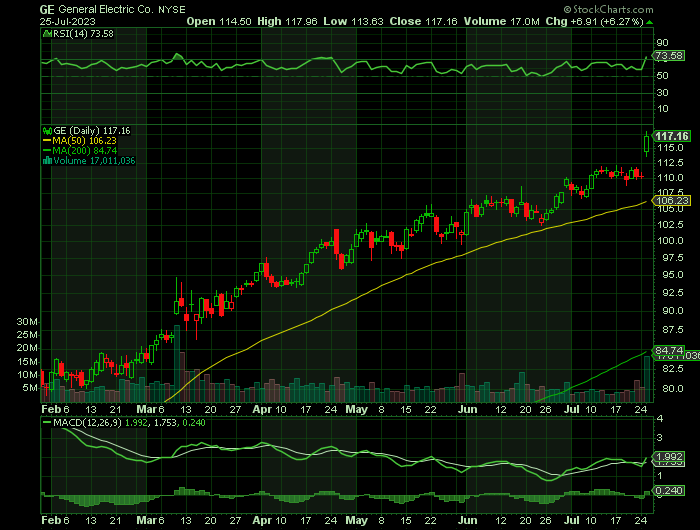This screenshot has height=530, width=700.
Task: Click the 1.992 MACD axis value tag
Action: [x=669, y=456]
